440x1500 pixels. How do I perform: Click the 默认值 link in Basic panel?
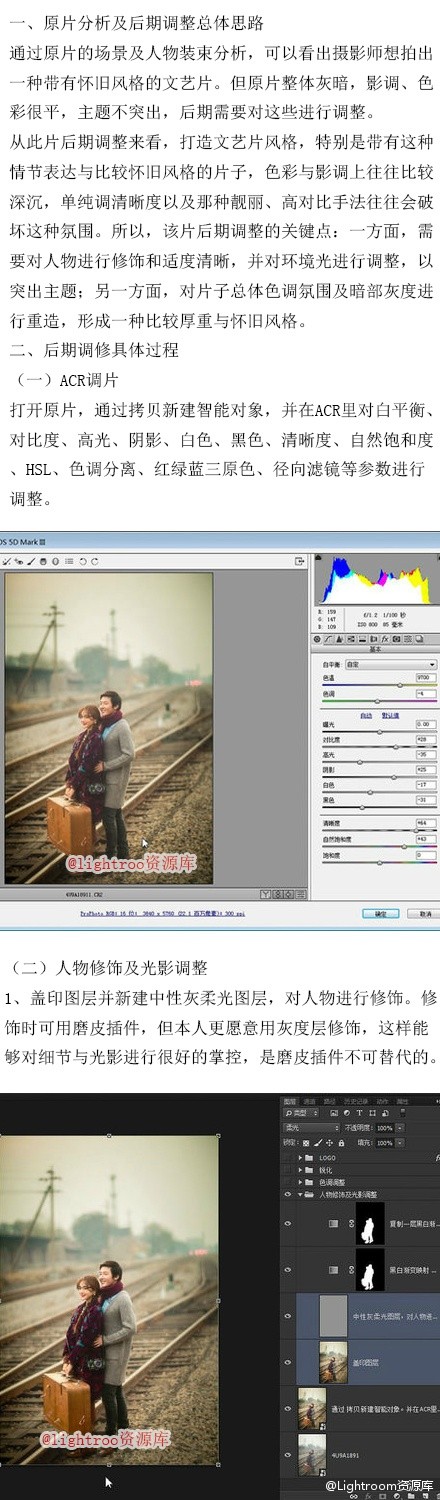(391, 715)
